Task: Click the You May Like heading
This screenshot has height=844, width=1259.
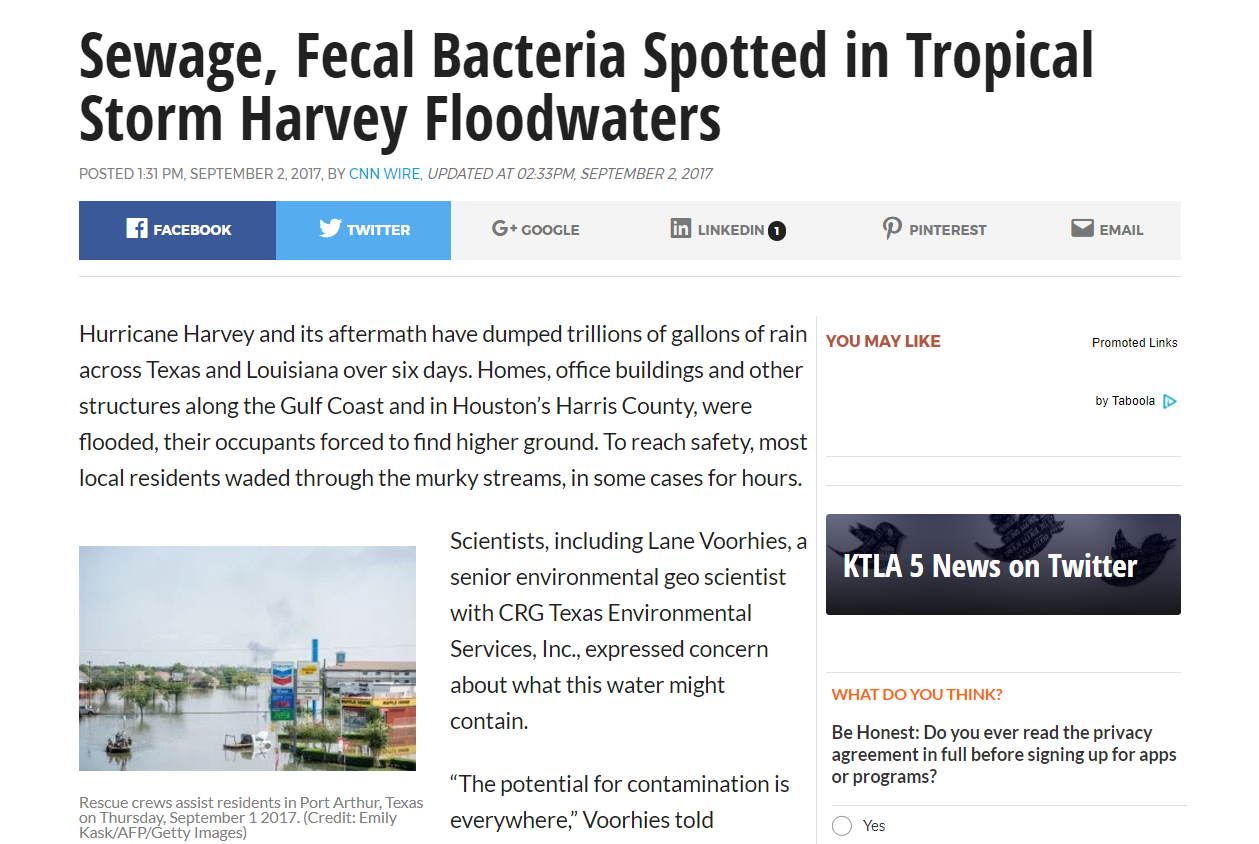Action: [883, 342]
